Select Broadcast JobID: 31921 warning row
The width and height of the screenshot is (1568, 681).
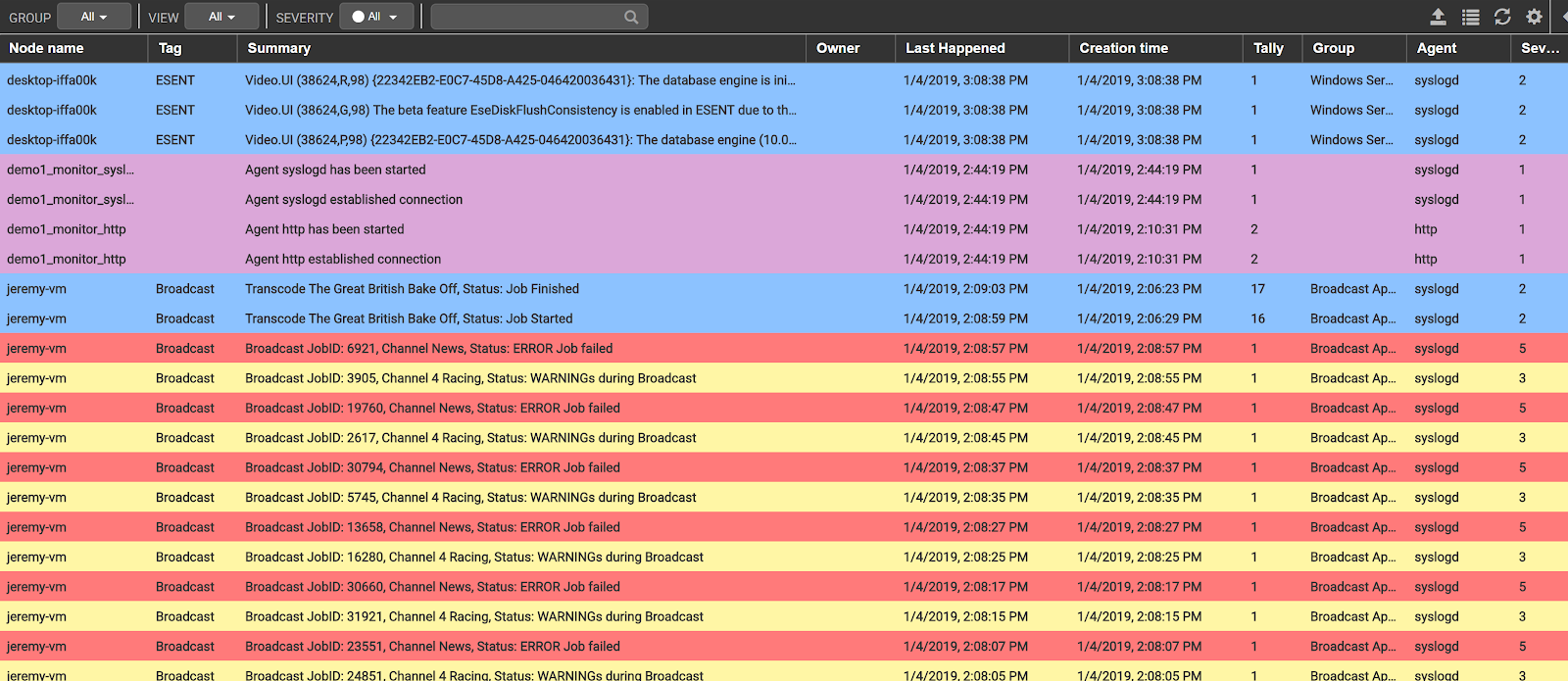pos(784,616)
